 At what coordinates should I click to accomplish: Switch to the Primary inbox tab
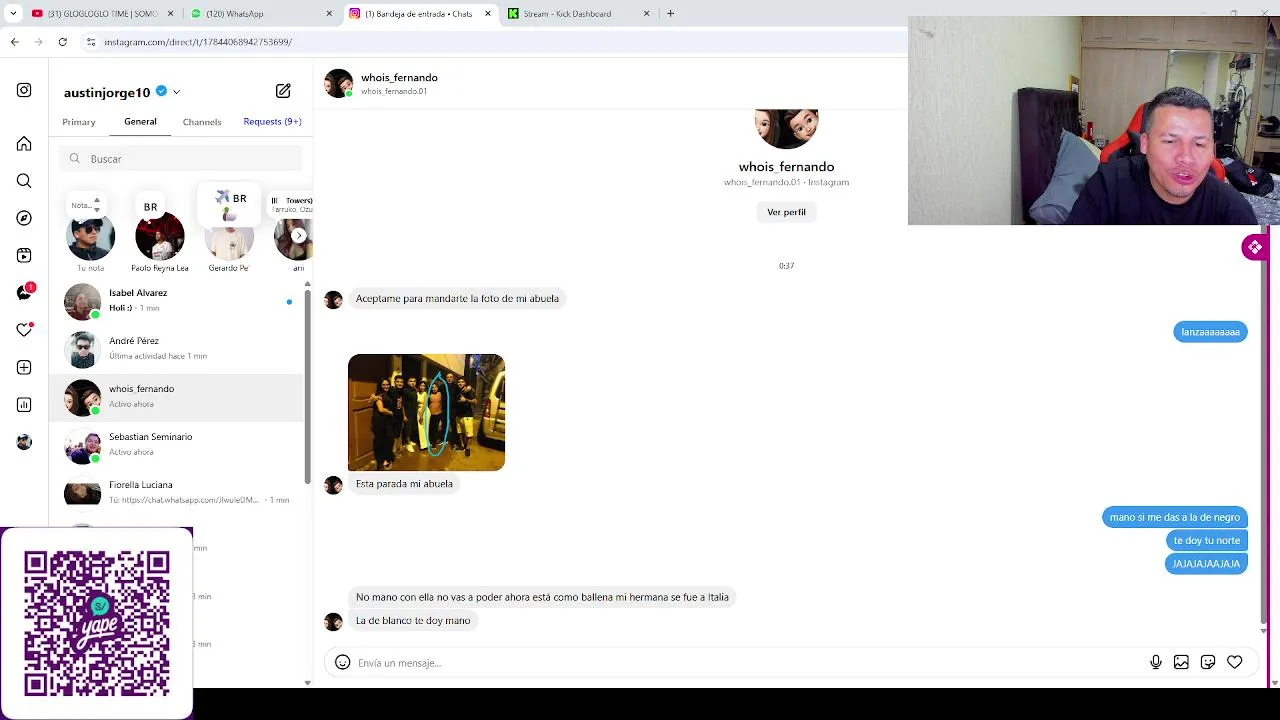(x=79, y=122)
